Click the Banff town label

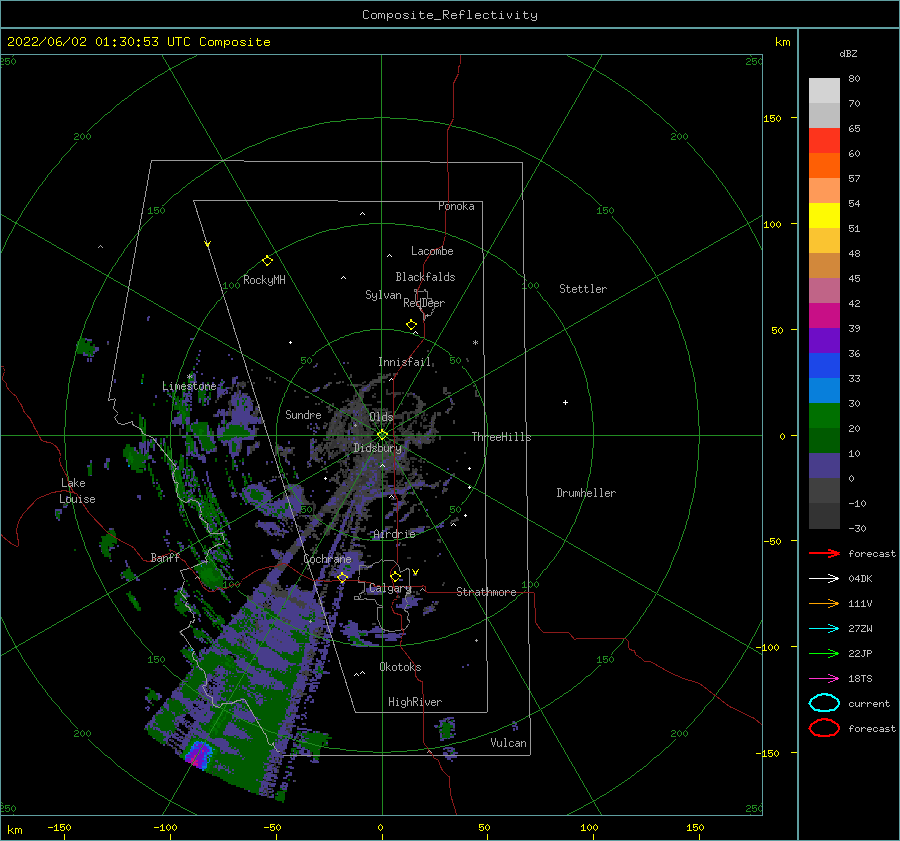165,558
